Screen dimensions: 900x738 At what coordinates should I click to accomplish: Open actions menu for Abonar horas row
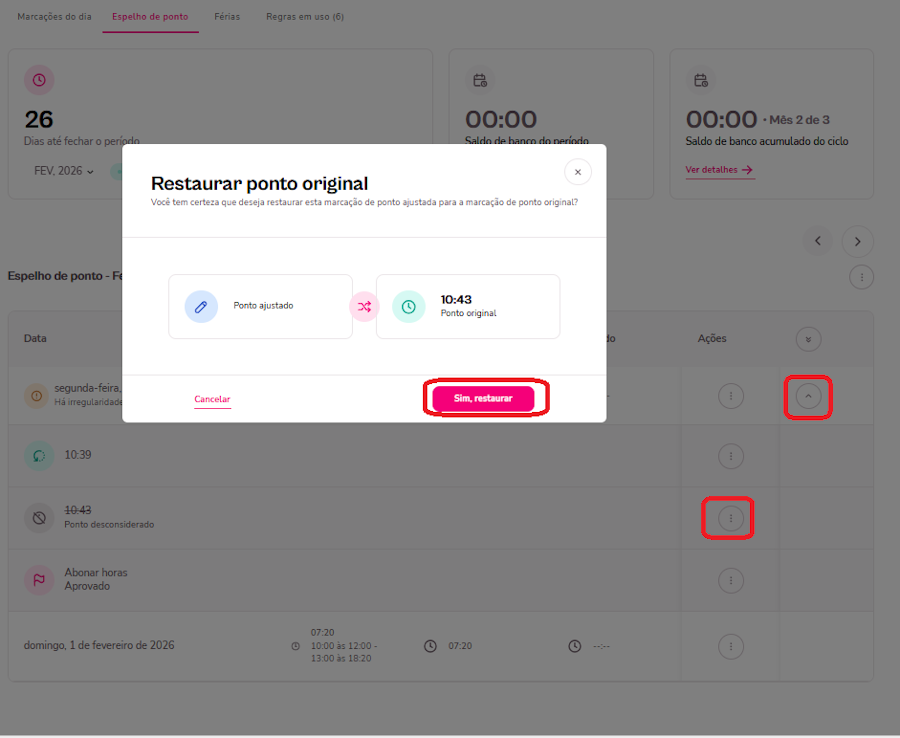[x=731, y=580]
